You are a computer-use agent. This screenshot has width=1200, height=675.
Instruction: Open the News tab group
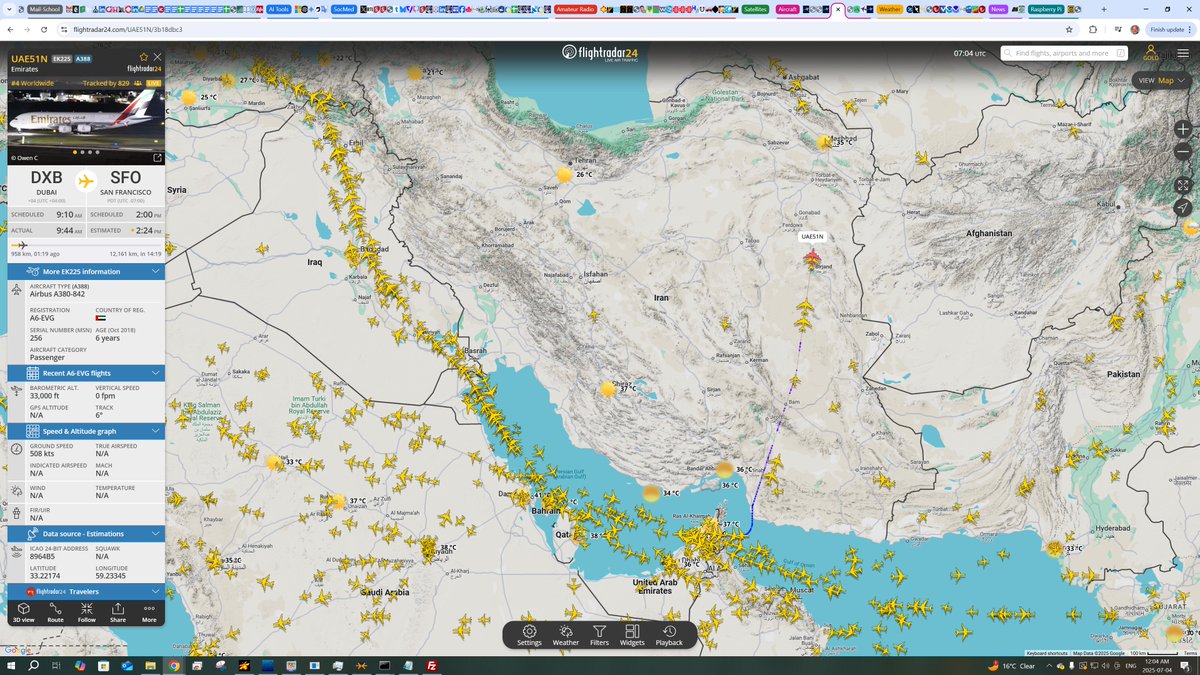click(998, 9)
